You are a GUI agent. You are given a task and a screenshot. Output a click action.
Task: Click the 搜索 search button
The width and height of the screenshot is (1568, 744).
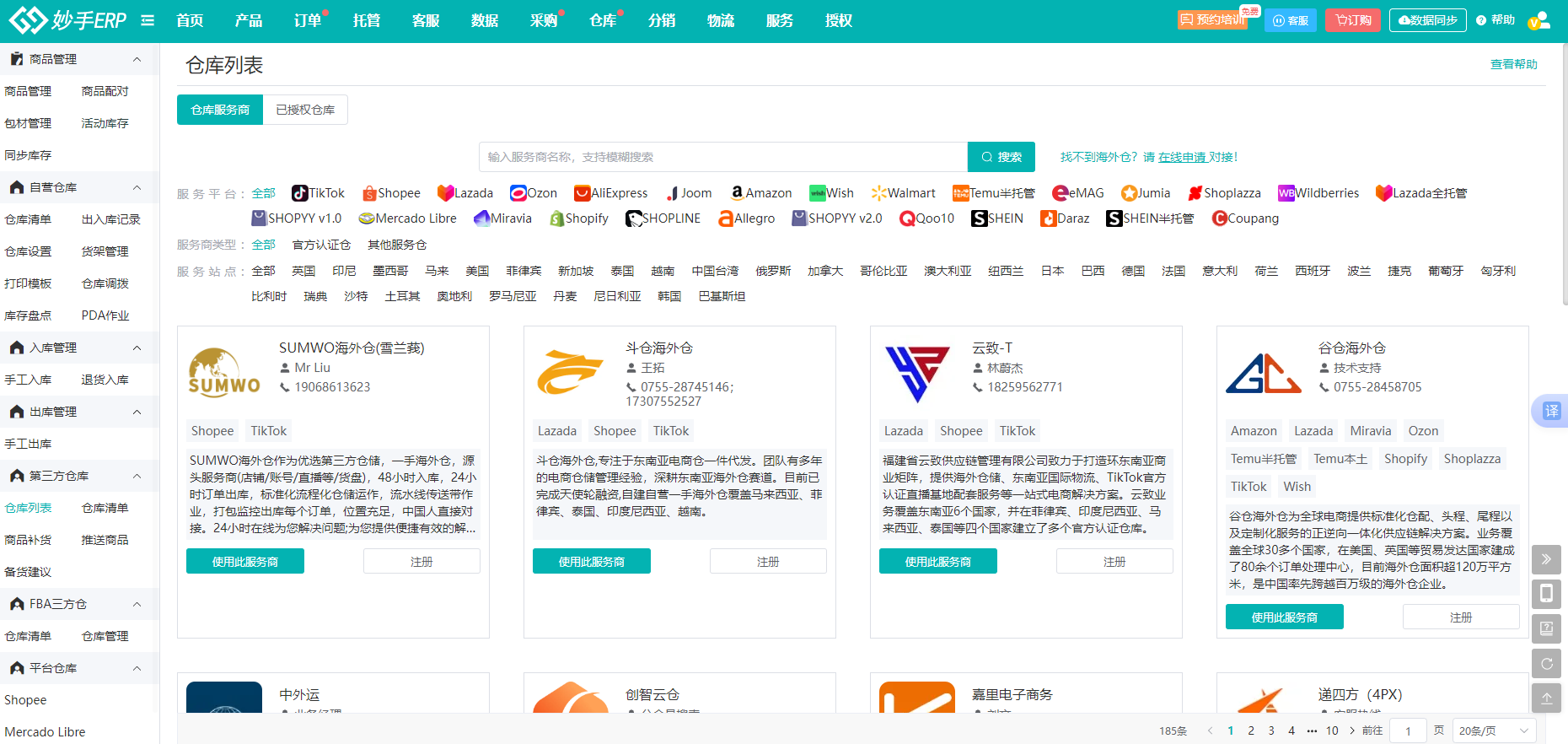[1001, 157]
